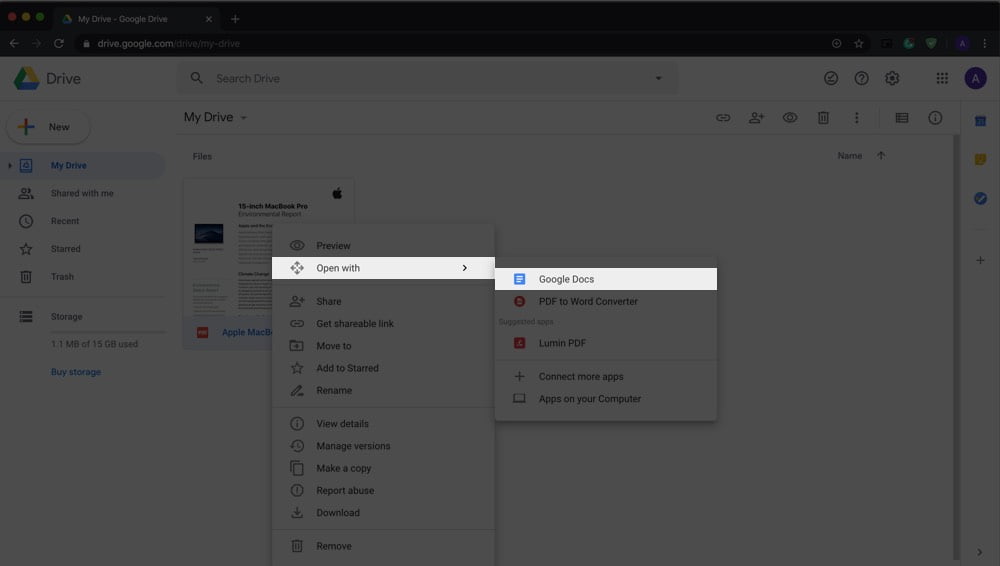The image size is (1000, 566).
Task: Choose Apps on your Computer
Action: click(x=605, y=399)
